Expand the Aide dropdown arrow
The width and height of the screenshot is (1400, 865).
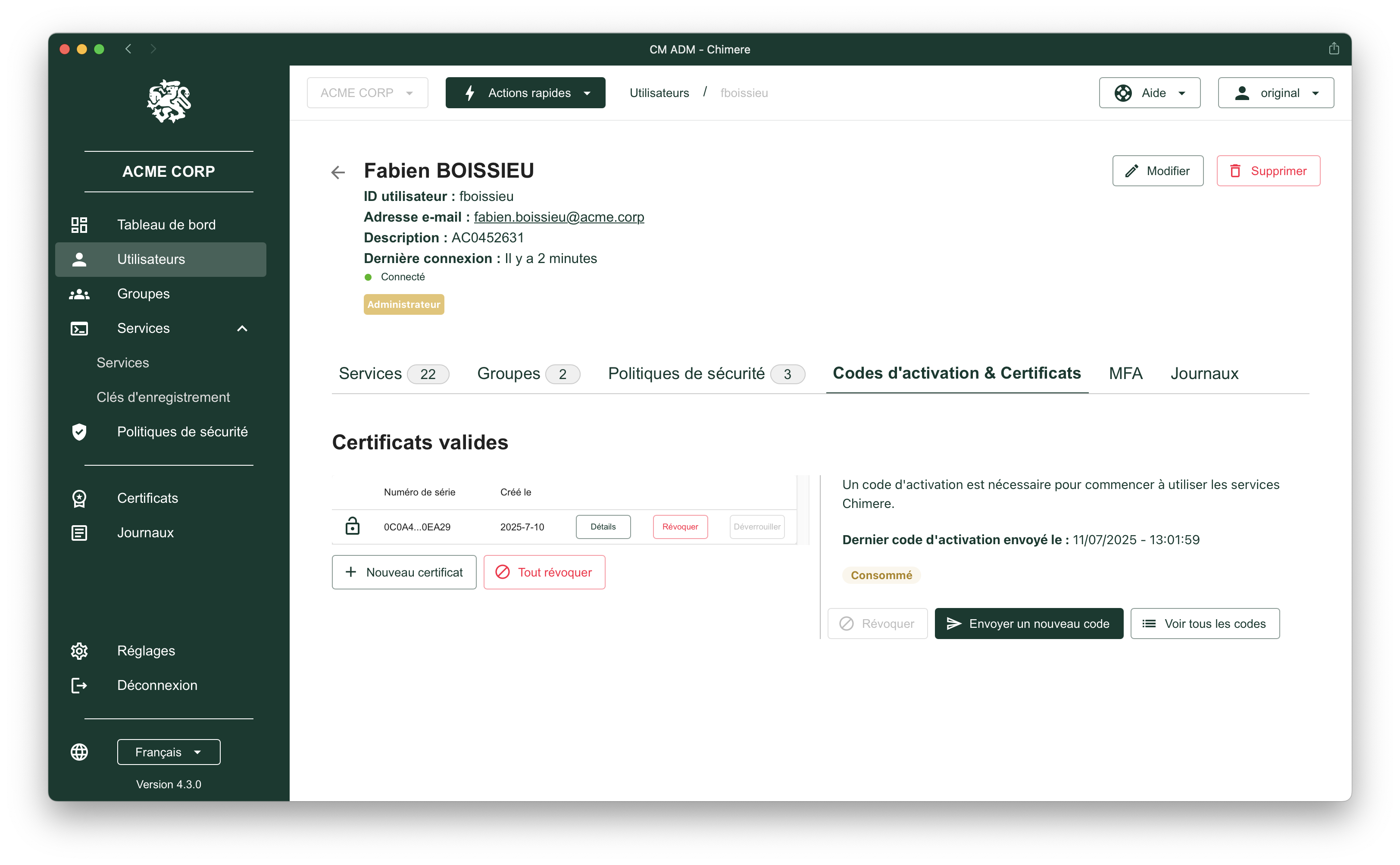pyautogui.click(x=1181, y=93)
